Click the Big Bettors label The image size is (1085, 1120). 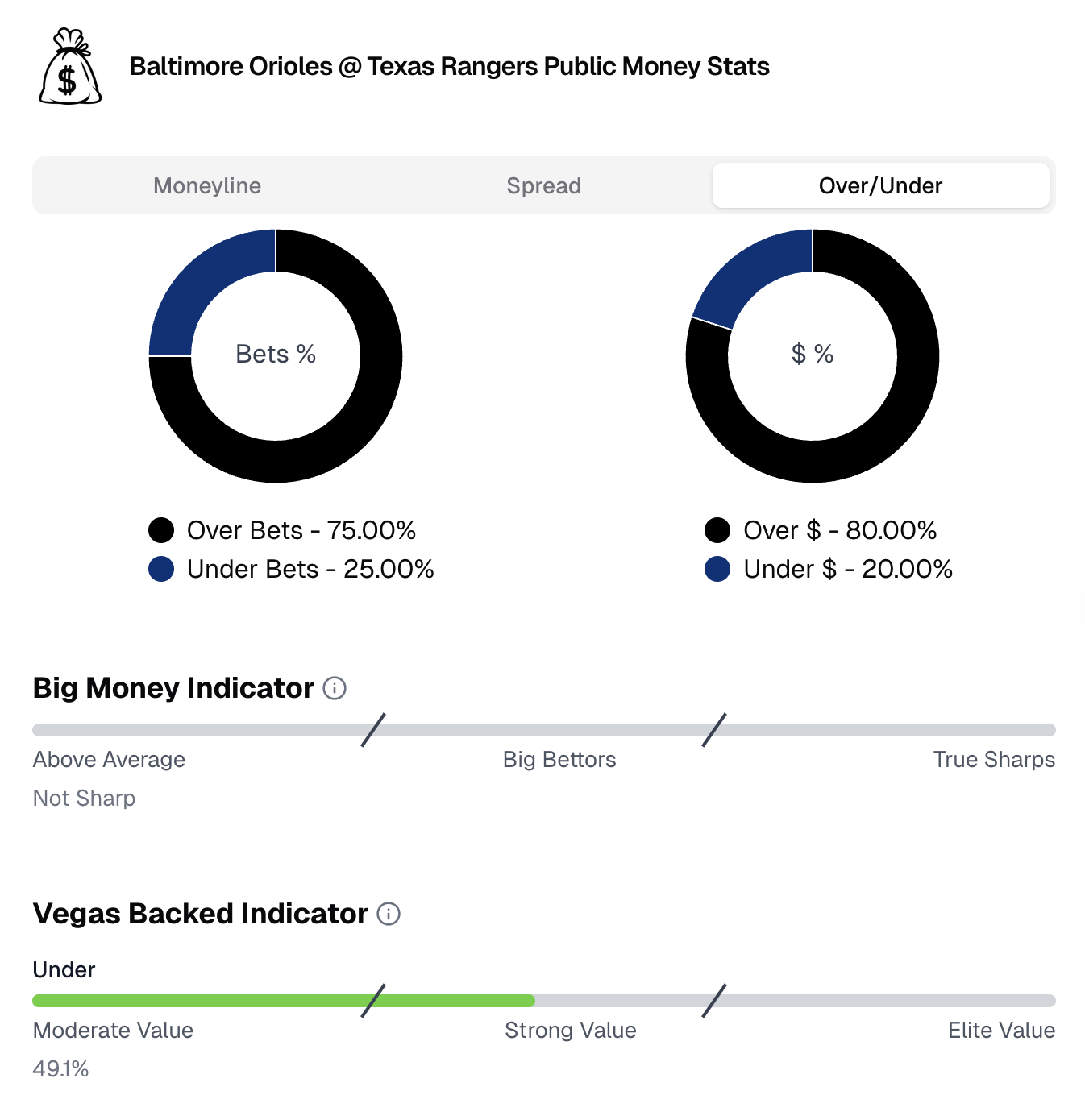click(559, 760)
